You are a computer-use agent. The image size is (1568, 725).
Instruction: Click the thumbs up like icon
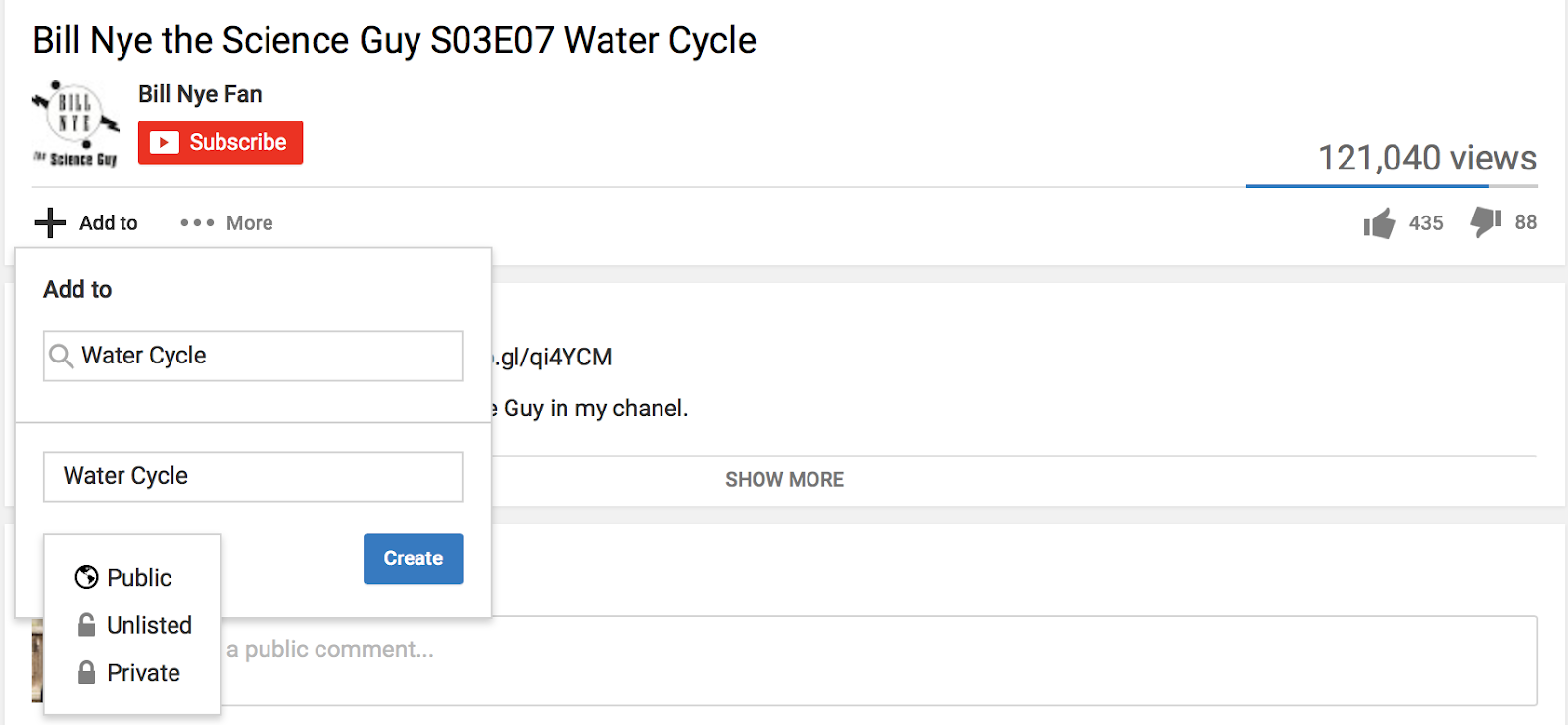[x=1379, y=223]
